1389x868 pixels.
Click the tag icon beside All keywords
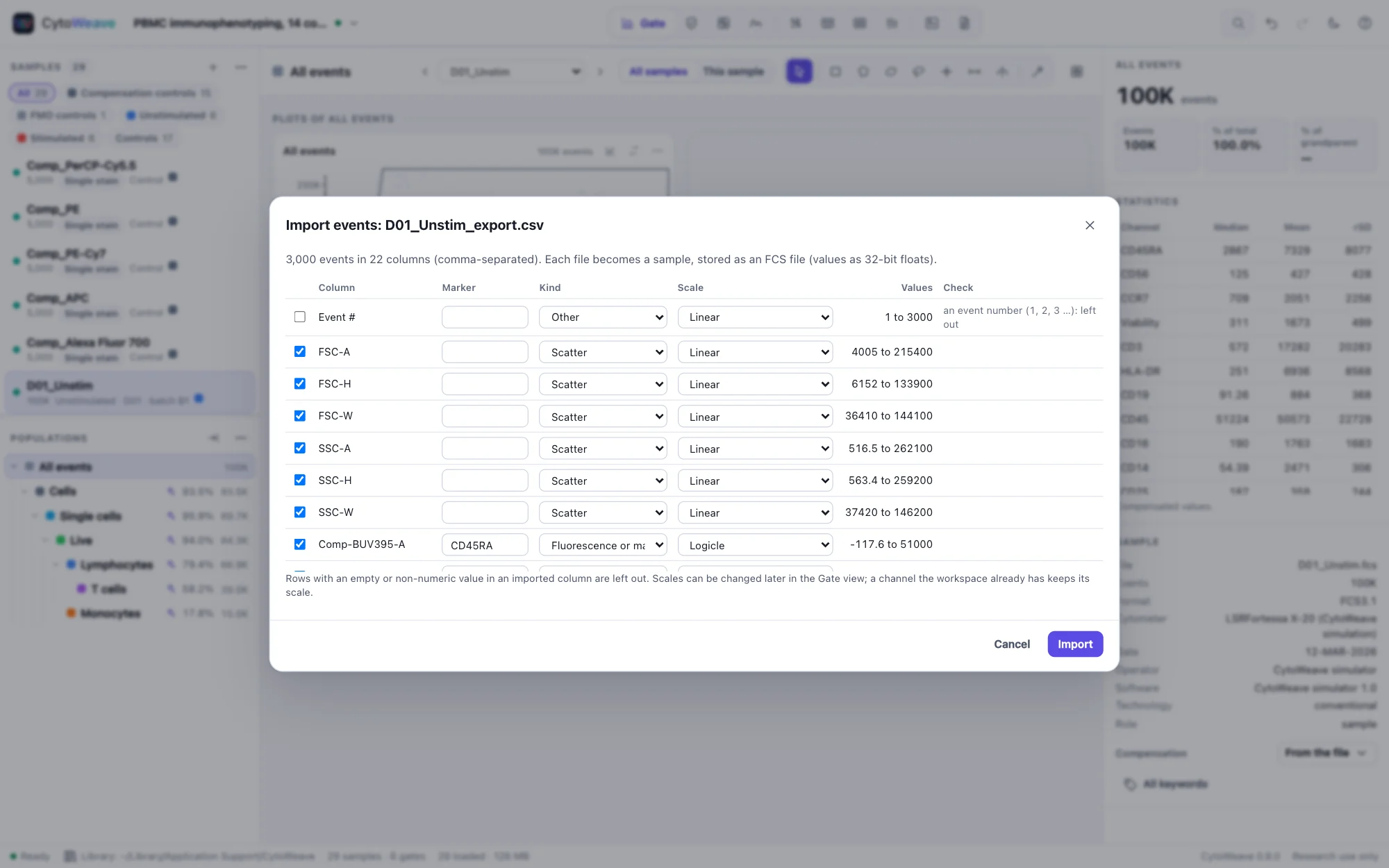pyautogui.click(x=1130, y=784)
